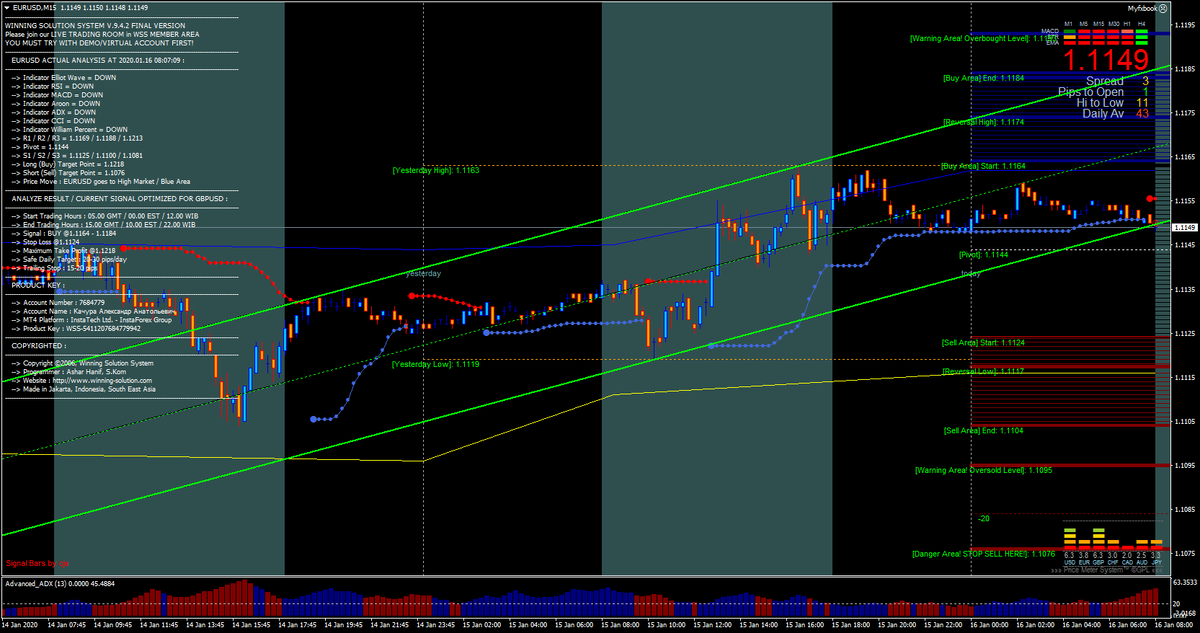Click the M15 timeframe column header

pos(1098,23)
